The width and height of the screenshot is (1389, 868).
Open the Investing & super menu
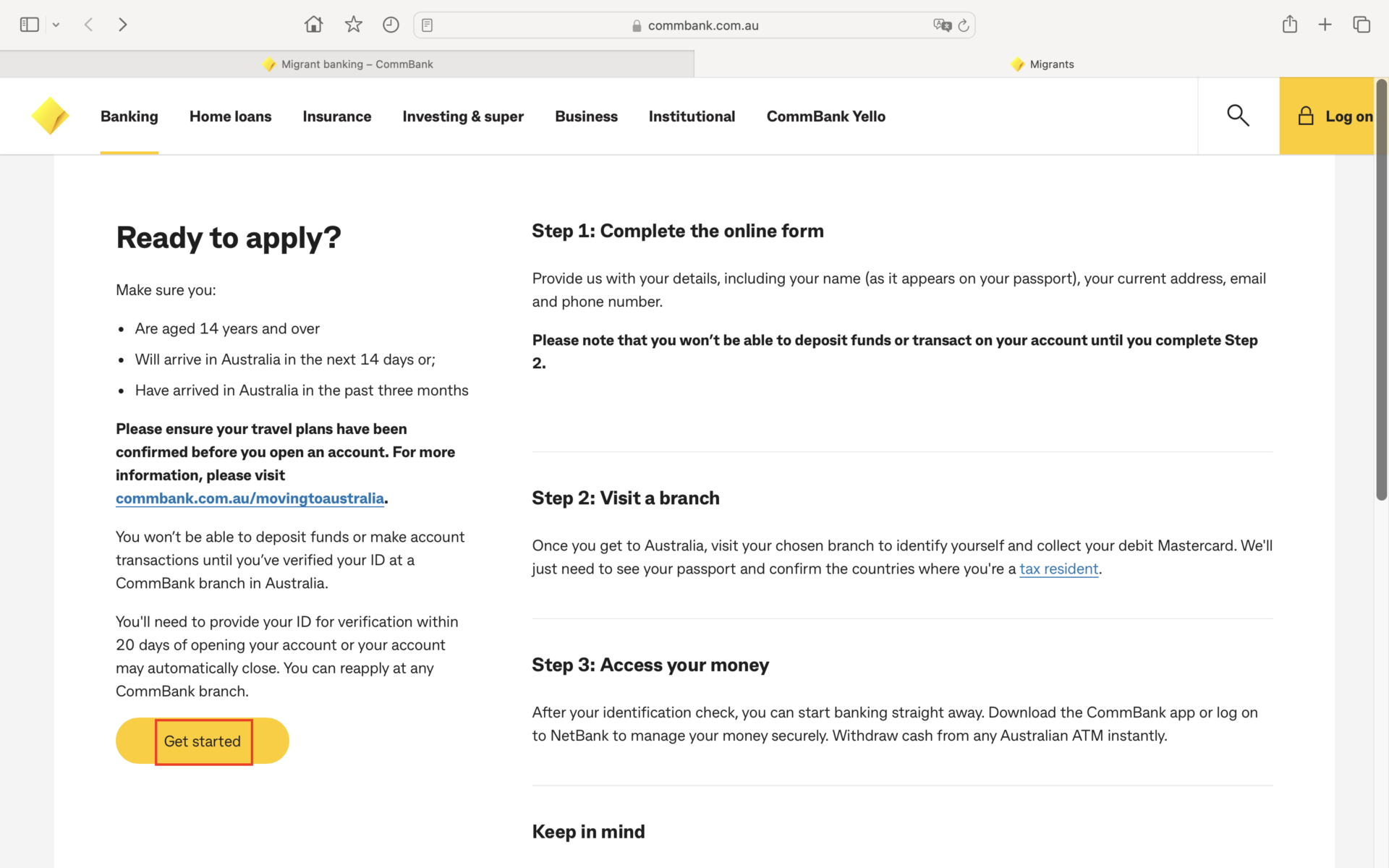click(x=463, y=116)
